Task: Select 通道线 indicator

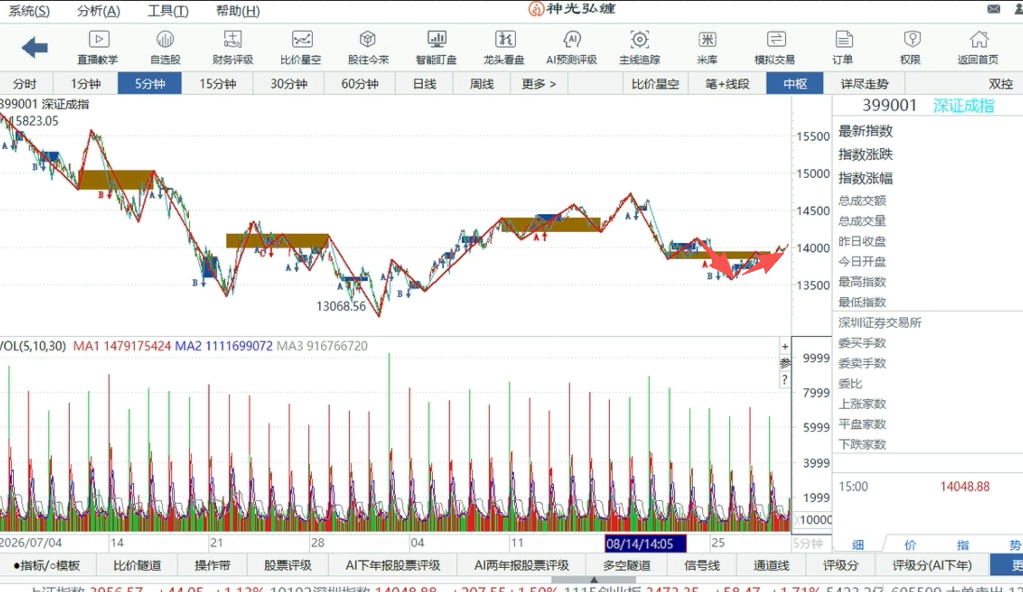Action: pyautogui.click(x=771, y=565)
